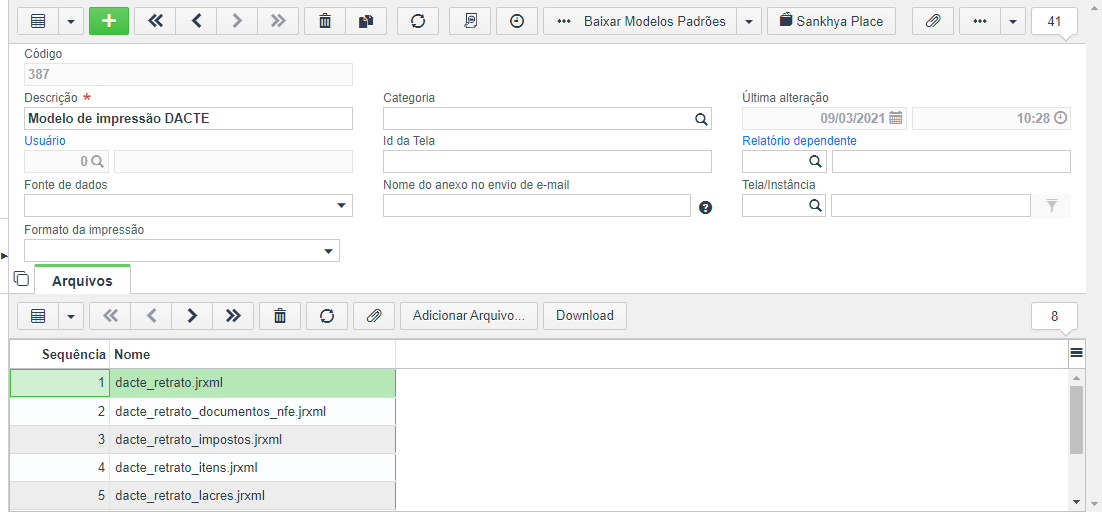Open attachments via top paperclip icon
The width and height of the screenshot is (1102, 512).
tap(933, 21)
